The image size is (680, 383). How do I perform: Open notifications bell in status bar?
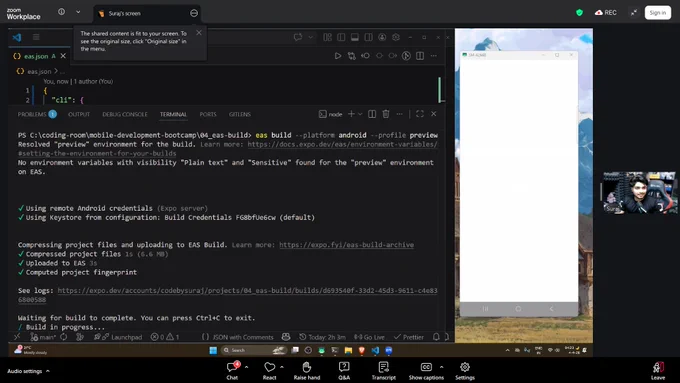(436, 337)
